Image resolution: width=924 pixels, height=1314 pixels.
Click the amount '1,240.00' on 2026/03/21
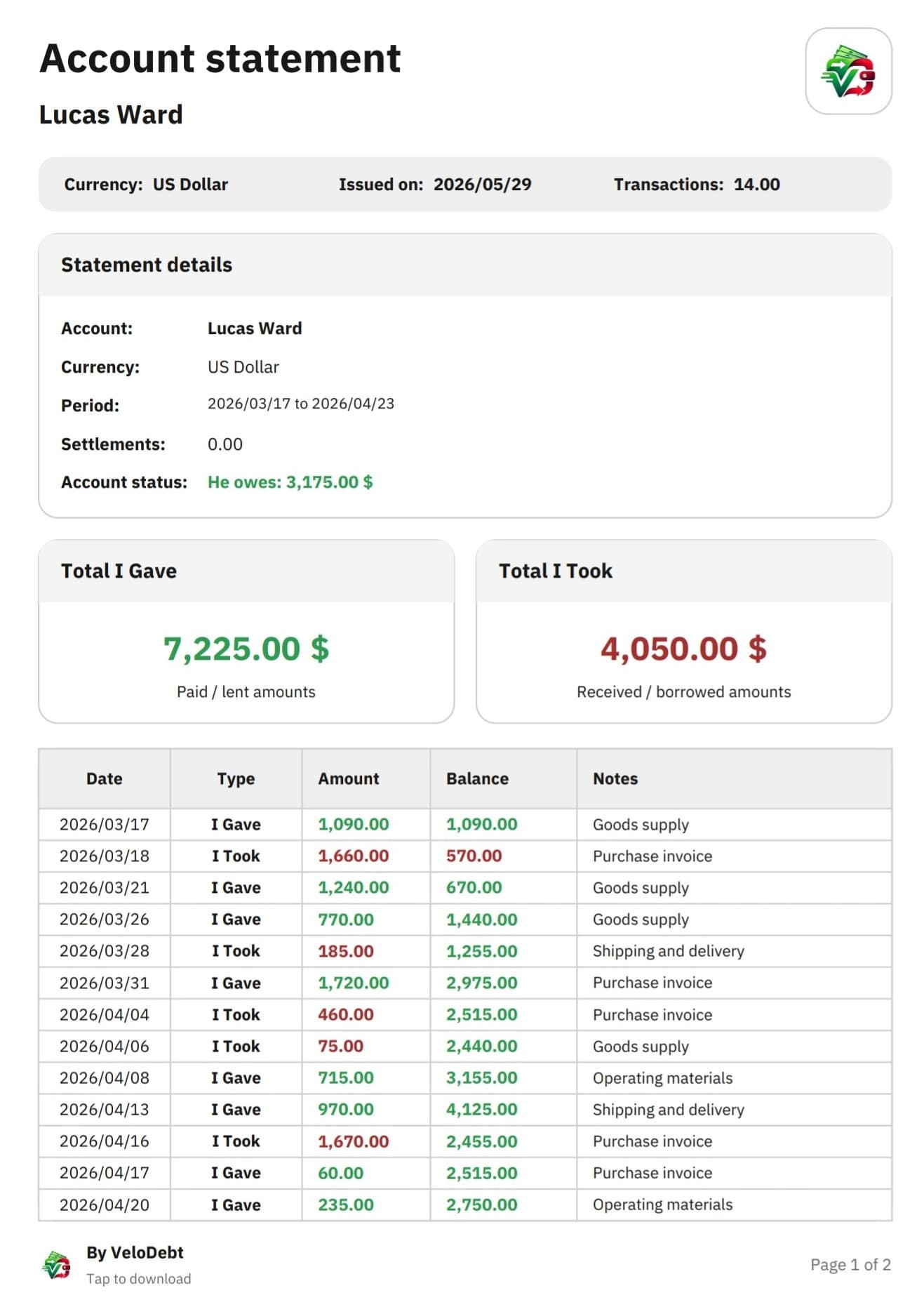(354, 887)
